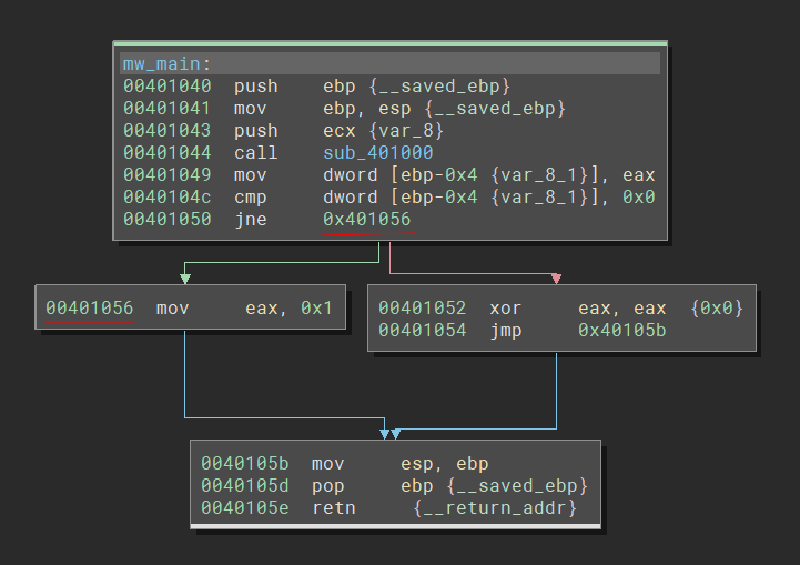Select address 0040105b in bottom block

click(x=244, y=464)
